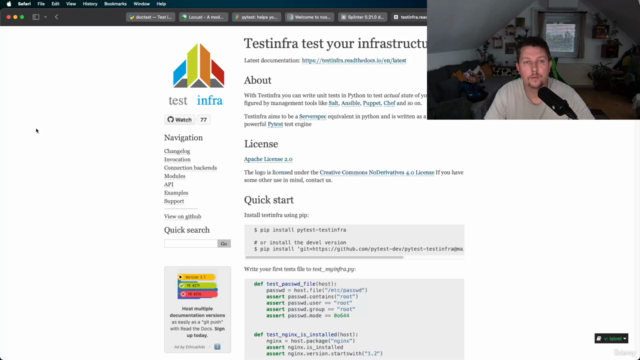Open the Apache License 2.0 link
This screenshot has height=360, width=640.
268,159
